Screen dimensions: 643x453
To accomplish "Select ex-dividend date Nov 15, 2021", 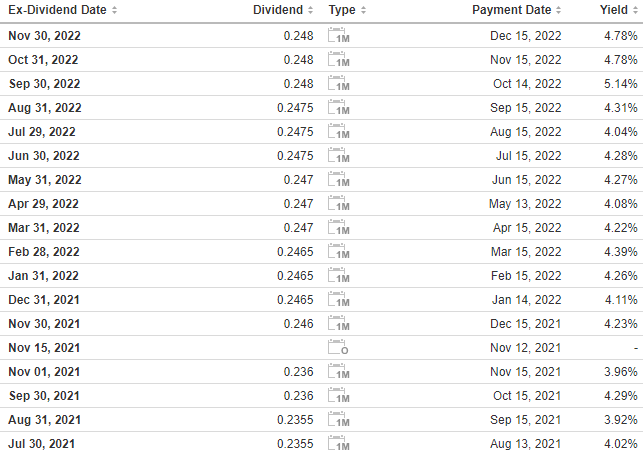I will tap(44, 348).
